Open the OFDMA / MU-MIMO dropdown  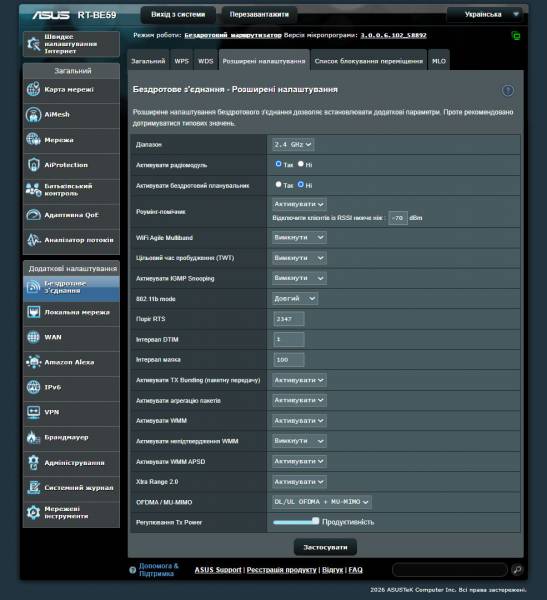click(322, 502)
